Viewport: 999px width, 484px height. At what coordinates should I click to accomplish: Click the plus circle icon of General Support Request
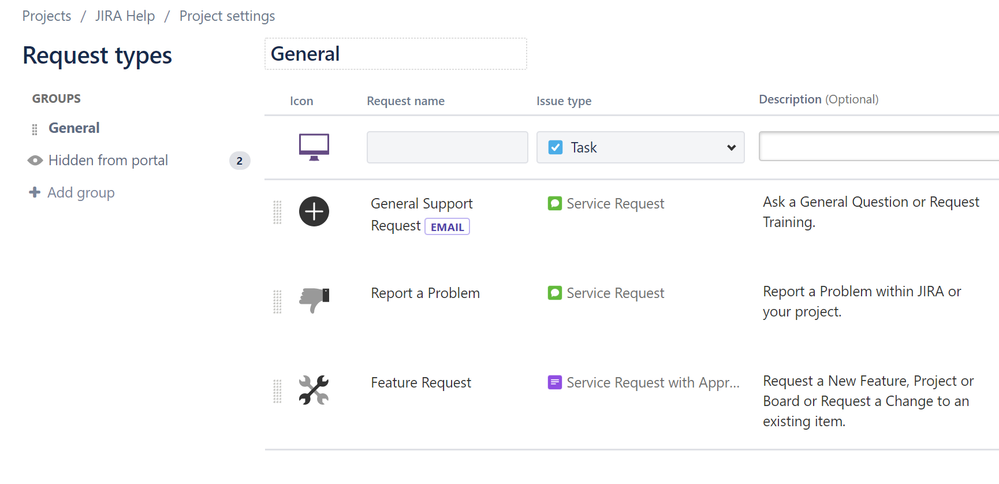314,211
